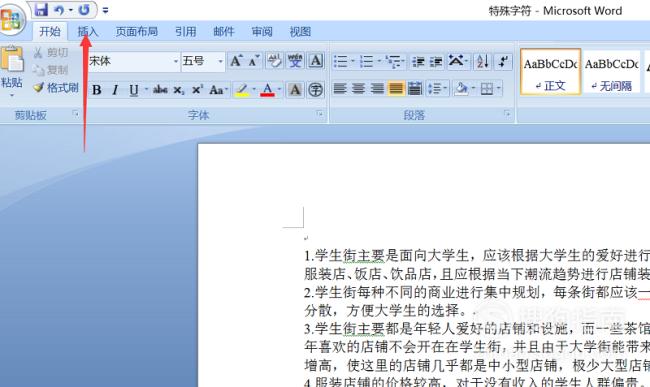Apply character border to text
Image resolution: width=650 pixels, height=387 pixels.
coord(316,61)
